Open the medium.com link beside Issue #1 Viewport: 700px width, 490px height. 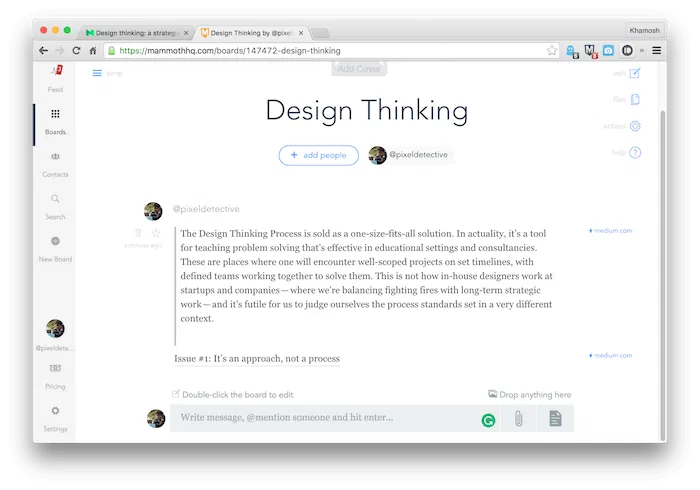click(x=610, y=356)
